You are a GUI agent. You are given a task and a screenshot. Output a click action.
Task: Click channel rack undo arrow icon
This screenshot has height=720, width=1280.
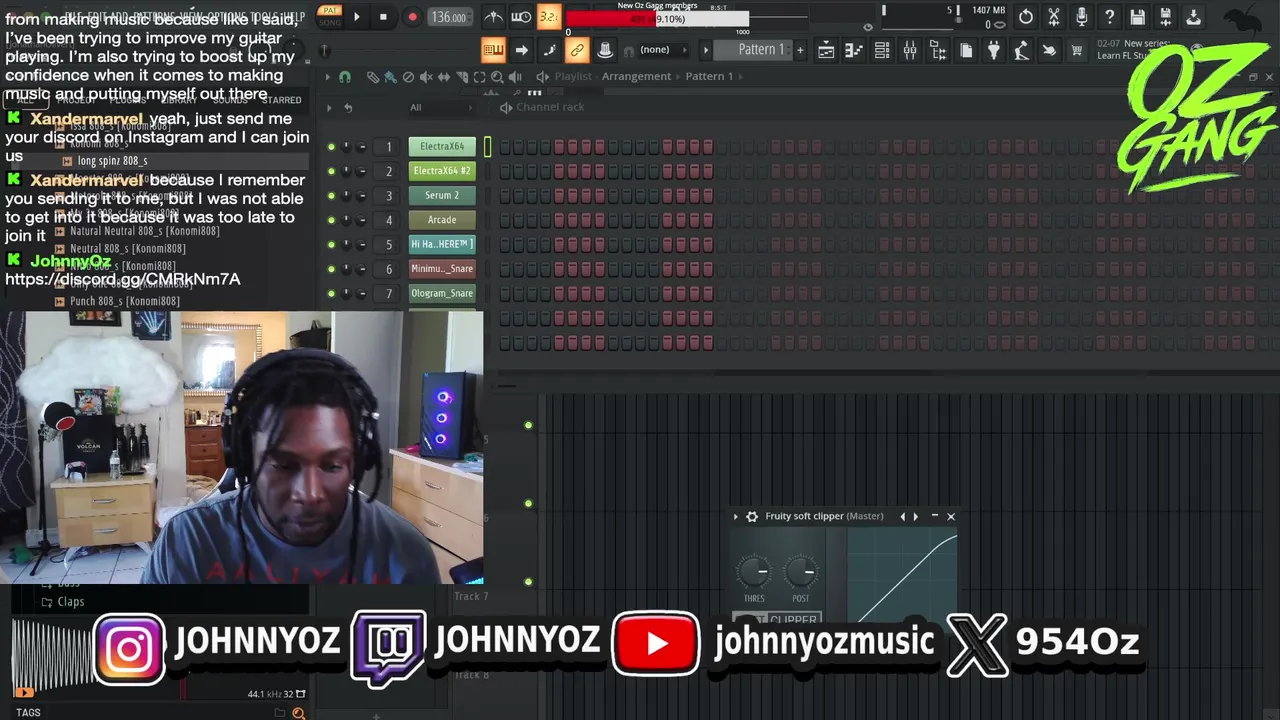(x=348, y=108)
